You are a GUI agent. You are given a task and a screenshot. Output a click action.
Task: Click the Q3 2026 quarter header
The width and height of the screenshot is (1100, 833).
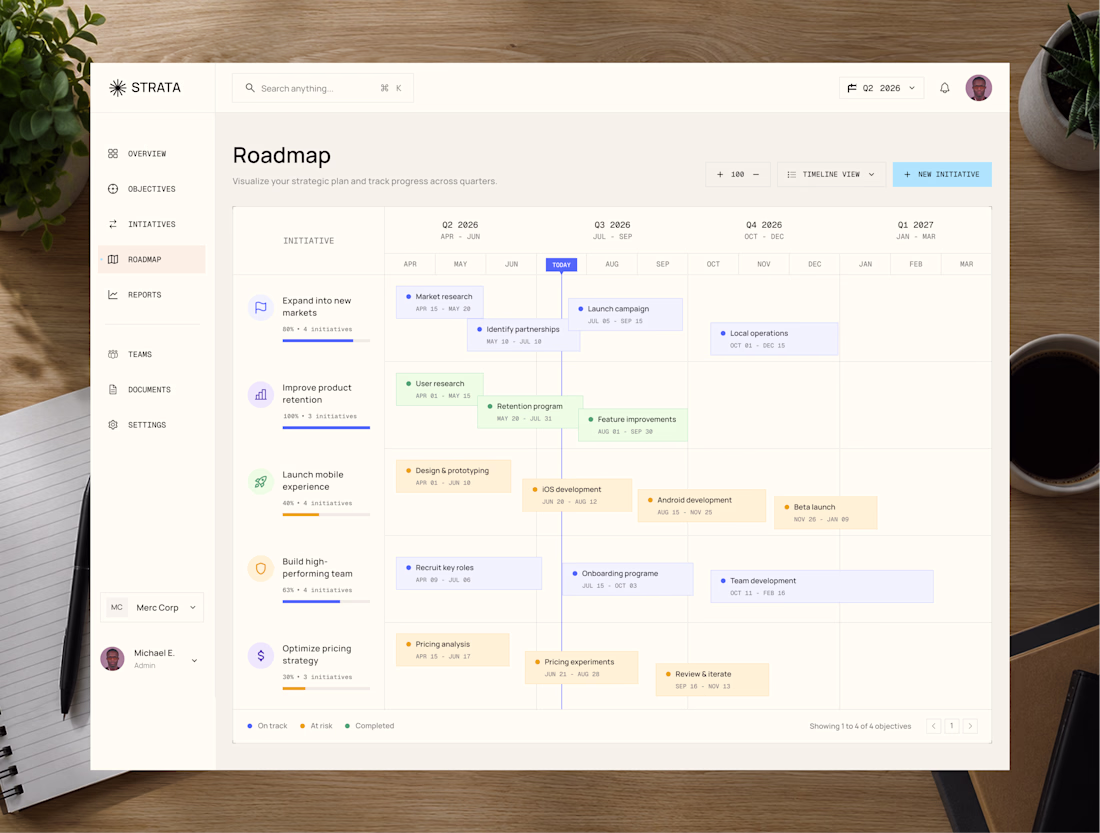pyautogui.click(x=612, y=230)
